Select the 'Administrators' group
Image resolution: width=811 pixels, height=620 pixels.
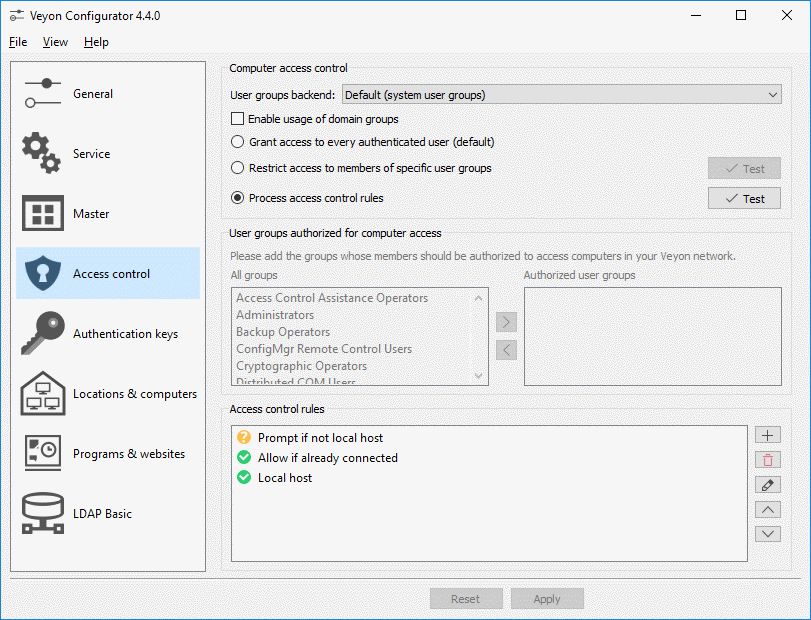[275, 315]
